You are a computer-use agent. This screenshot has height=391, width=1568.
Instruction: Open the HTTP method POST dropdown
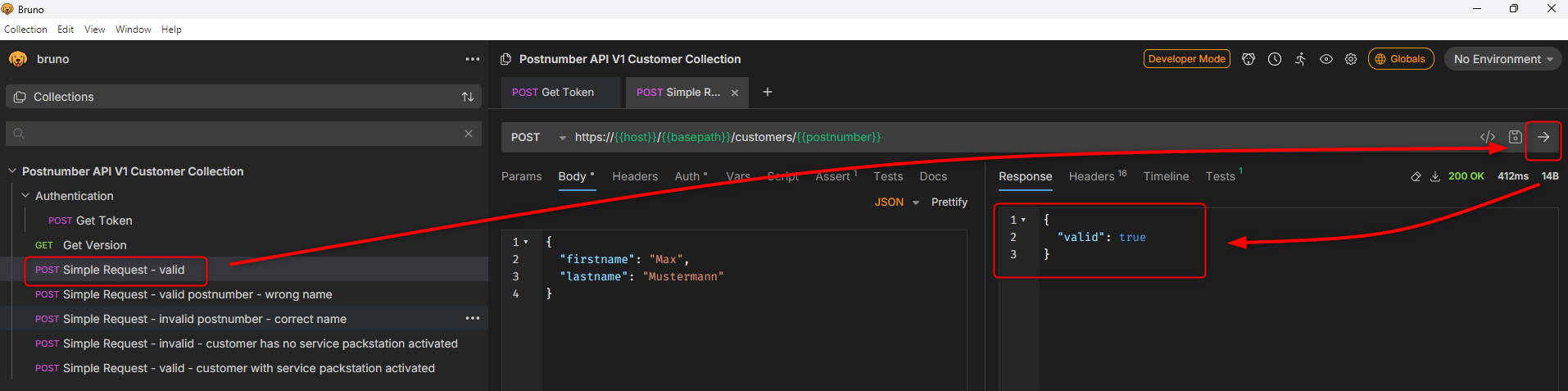[538, 137]
